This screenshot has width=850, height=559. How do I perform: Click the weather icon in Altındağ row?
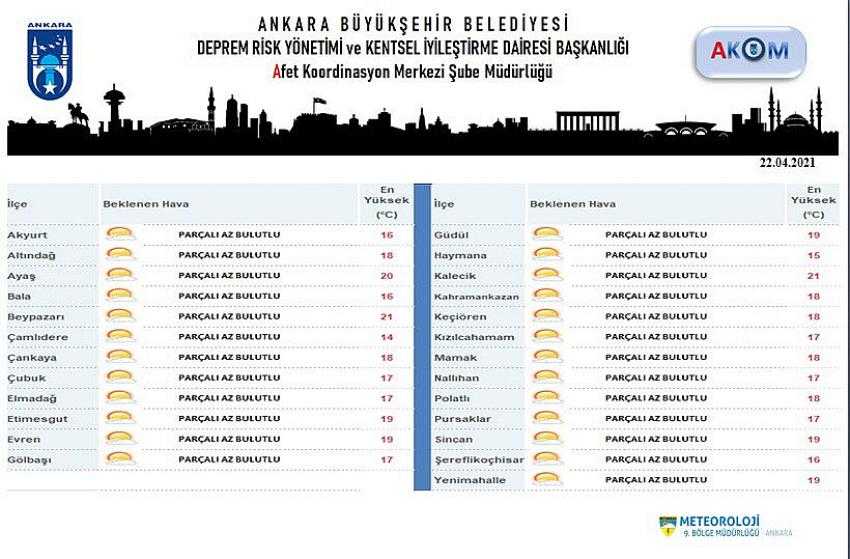[x=120, y=255]
